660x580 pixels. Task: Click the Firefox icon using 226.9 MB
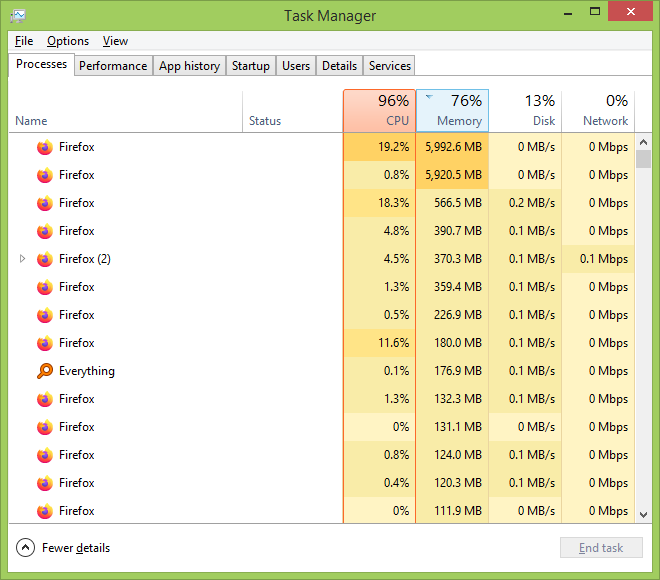pyautogui.click(x=45, y=315)
